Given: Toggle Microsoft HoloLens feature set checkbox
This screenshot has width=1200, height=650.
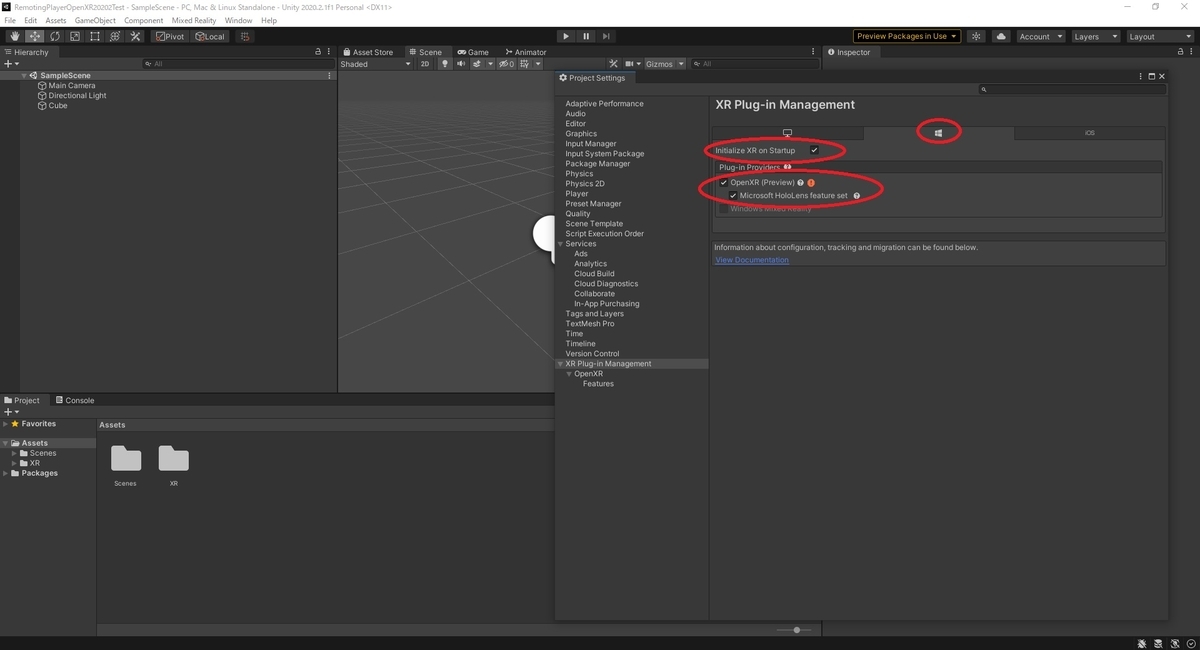Looking at the screenshot, I should (733, 196).
